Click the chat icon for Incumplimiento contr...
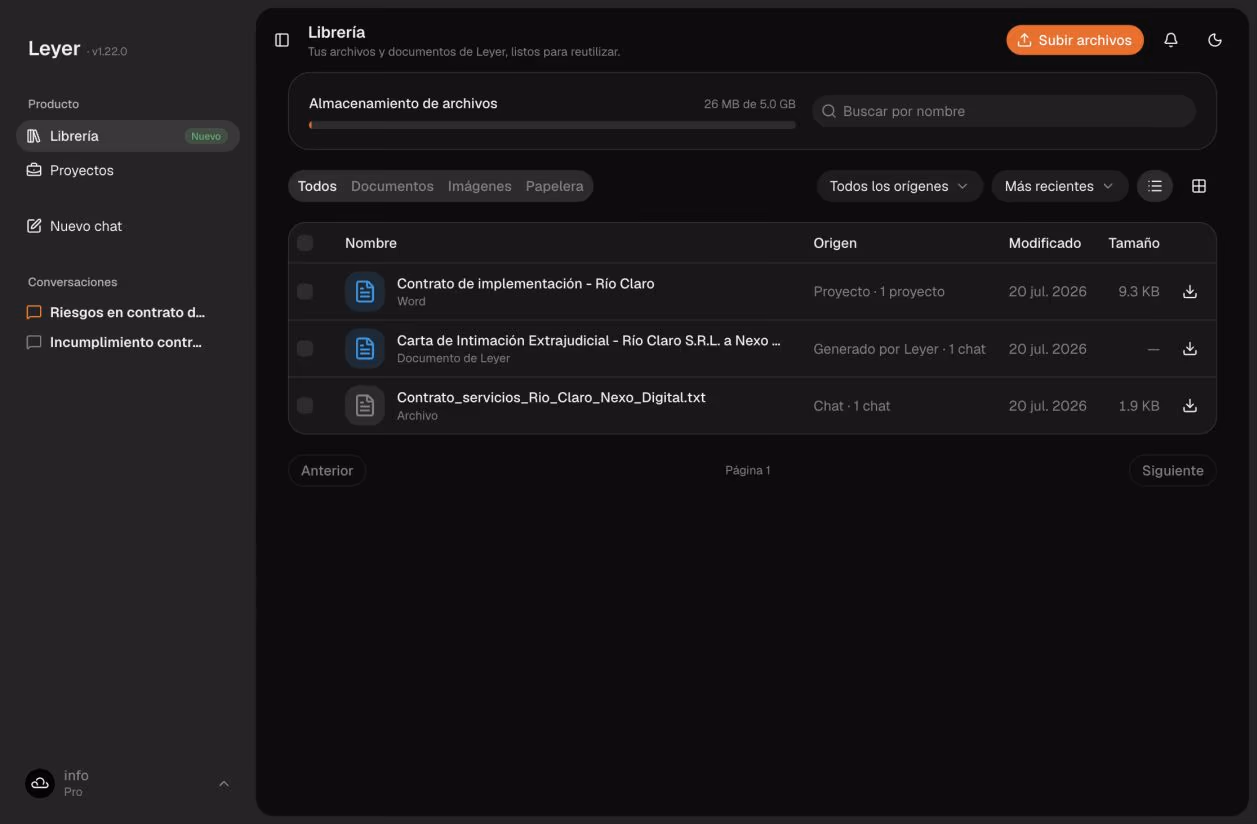This screenshot has width=1257, height=824. [34, 342]
